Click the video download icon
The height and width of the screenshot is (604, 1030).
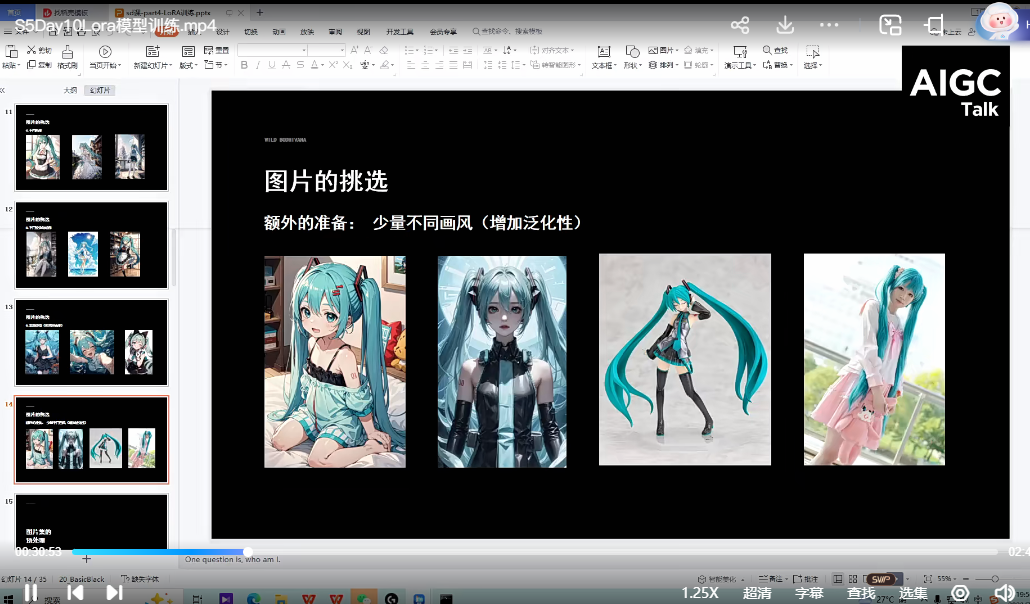[784, 26]
